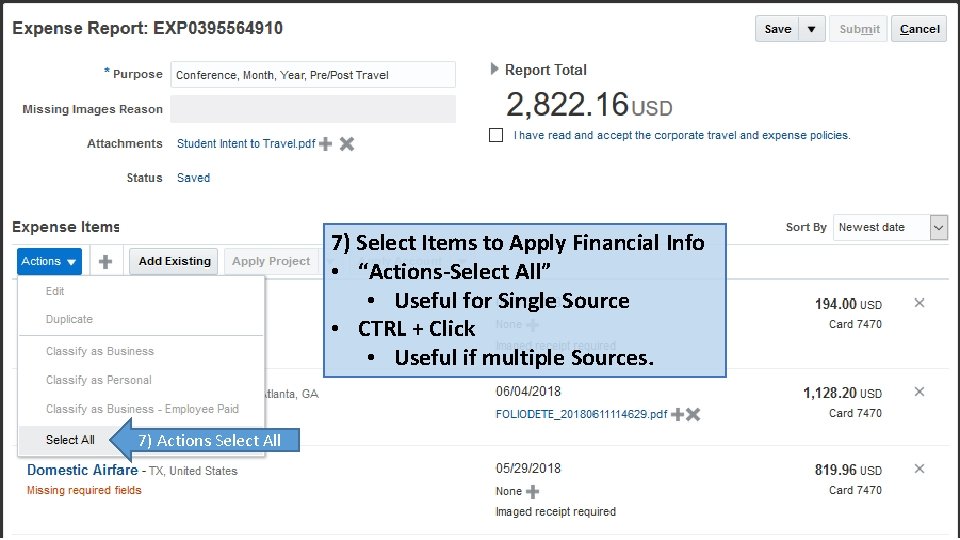Image resolution: width=960 pixels, height=540 pixels.
Task: Choose Select All from Actions menu
Action: point(70,440)
